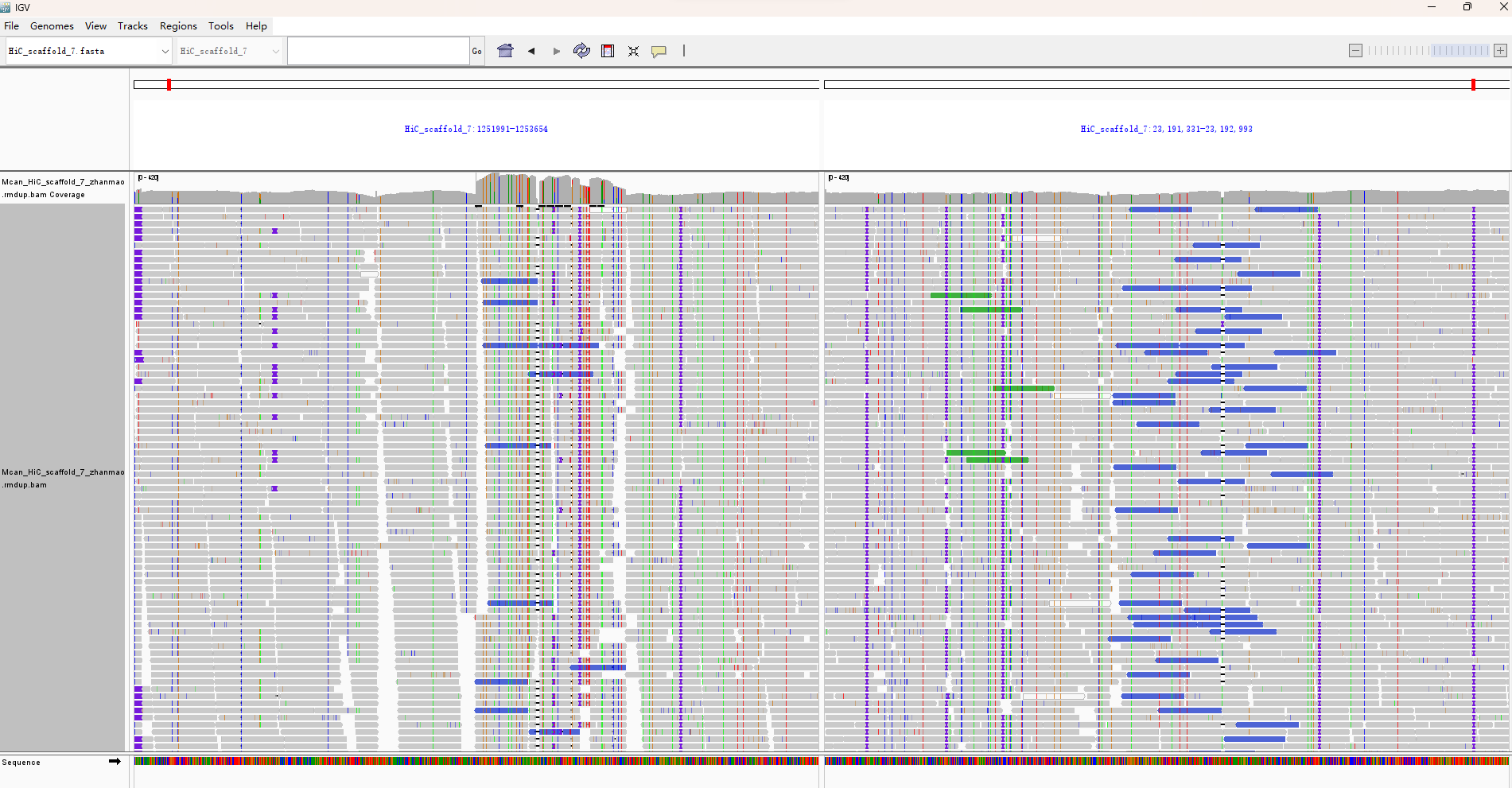The image size is (1512, 788).
Task: Refresh the view with the reload icon
Action: pos(582,51)
